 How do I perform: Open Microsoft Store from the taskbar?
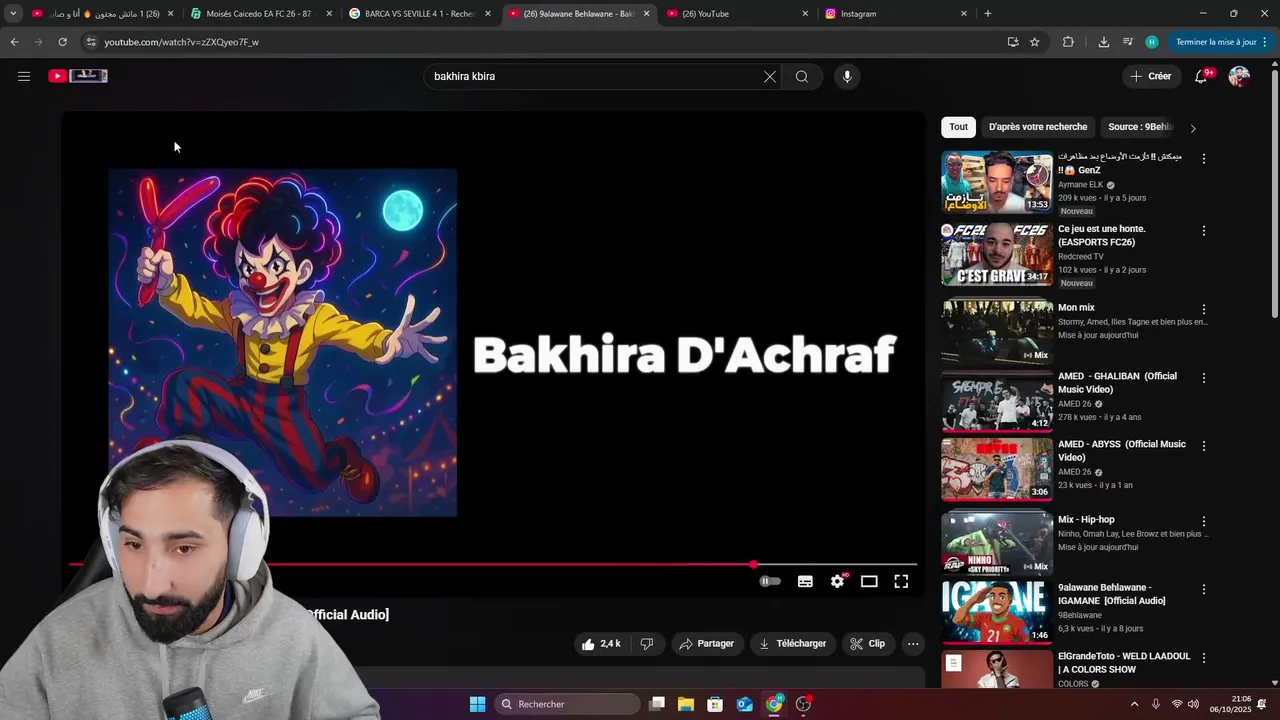pos(715,704)
